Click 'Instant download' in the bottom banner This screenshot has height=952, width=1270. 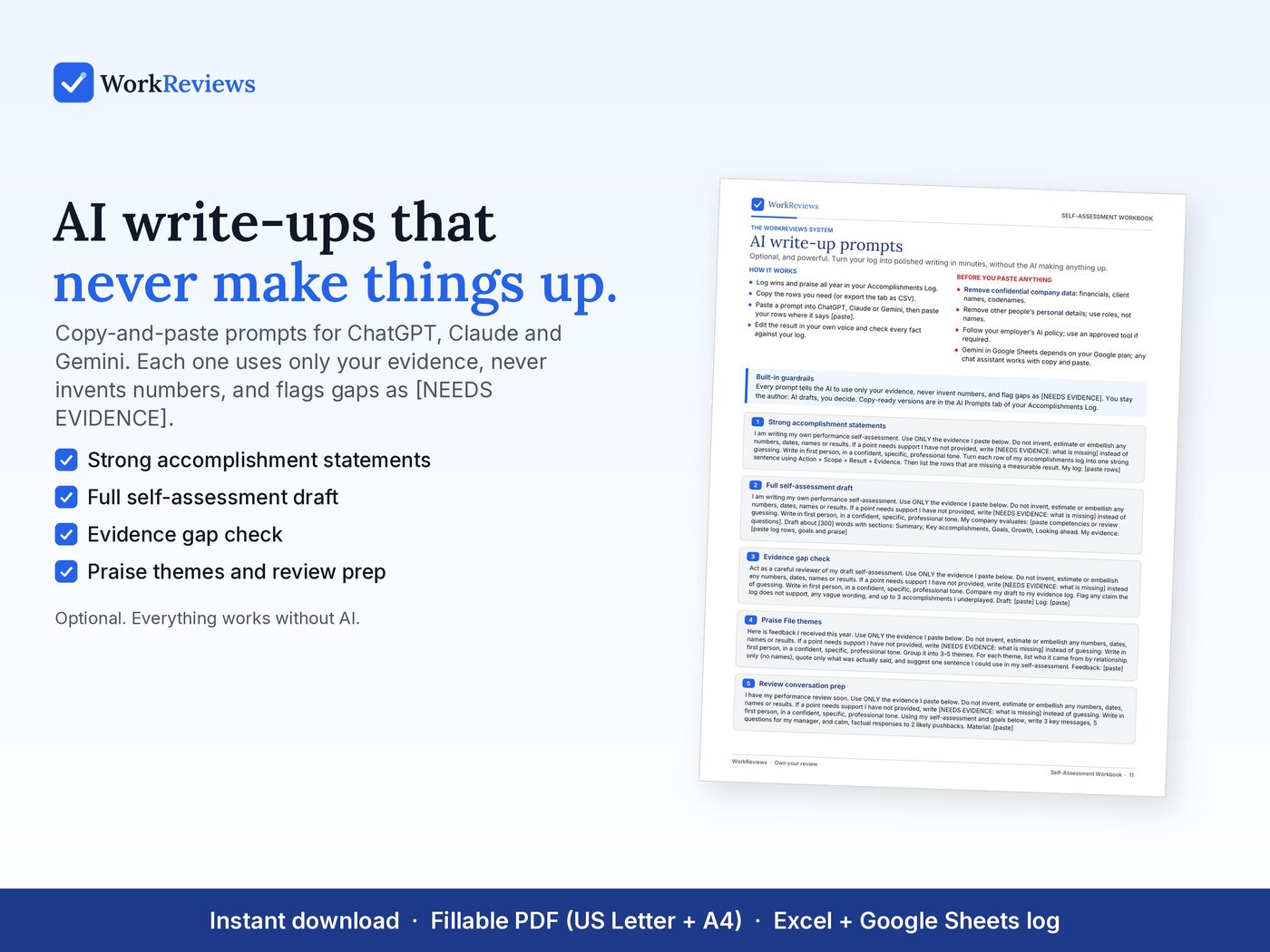click(x=305, y=921)
